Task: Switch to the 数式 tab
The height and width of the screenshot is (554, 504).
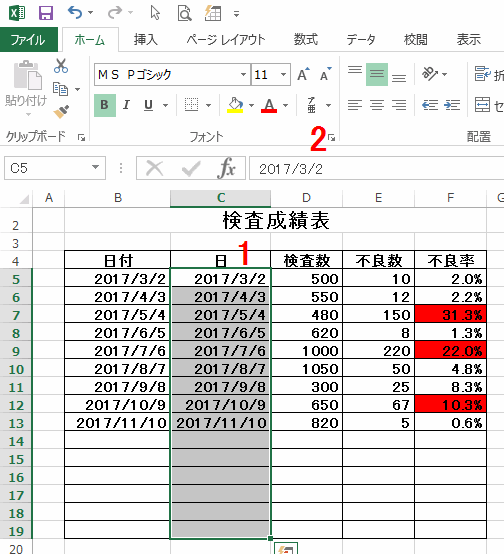Action: [x=306, y=40]
